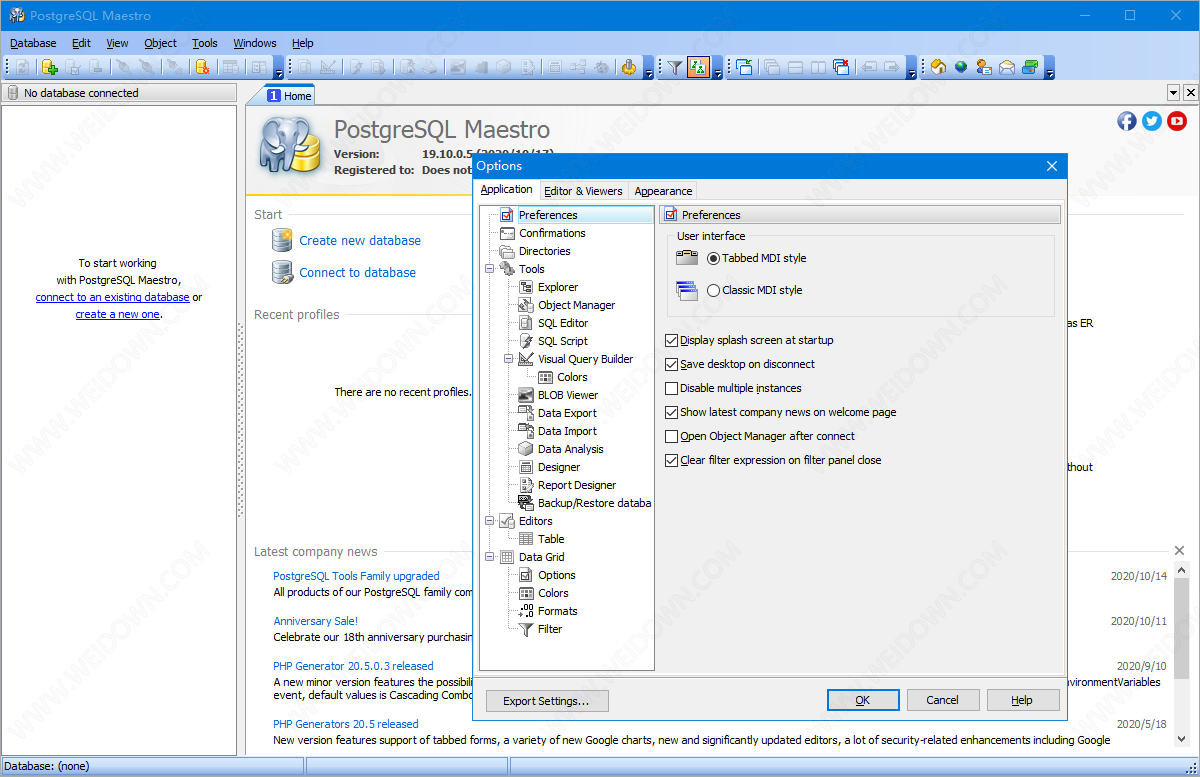Switch to the Appearance tab
This screenshot has width=1200, height=777.
[663, 191]
